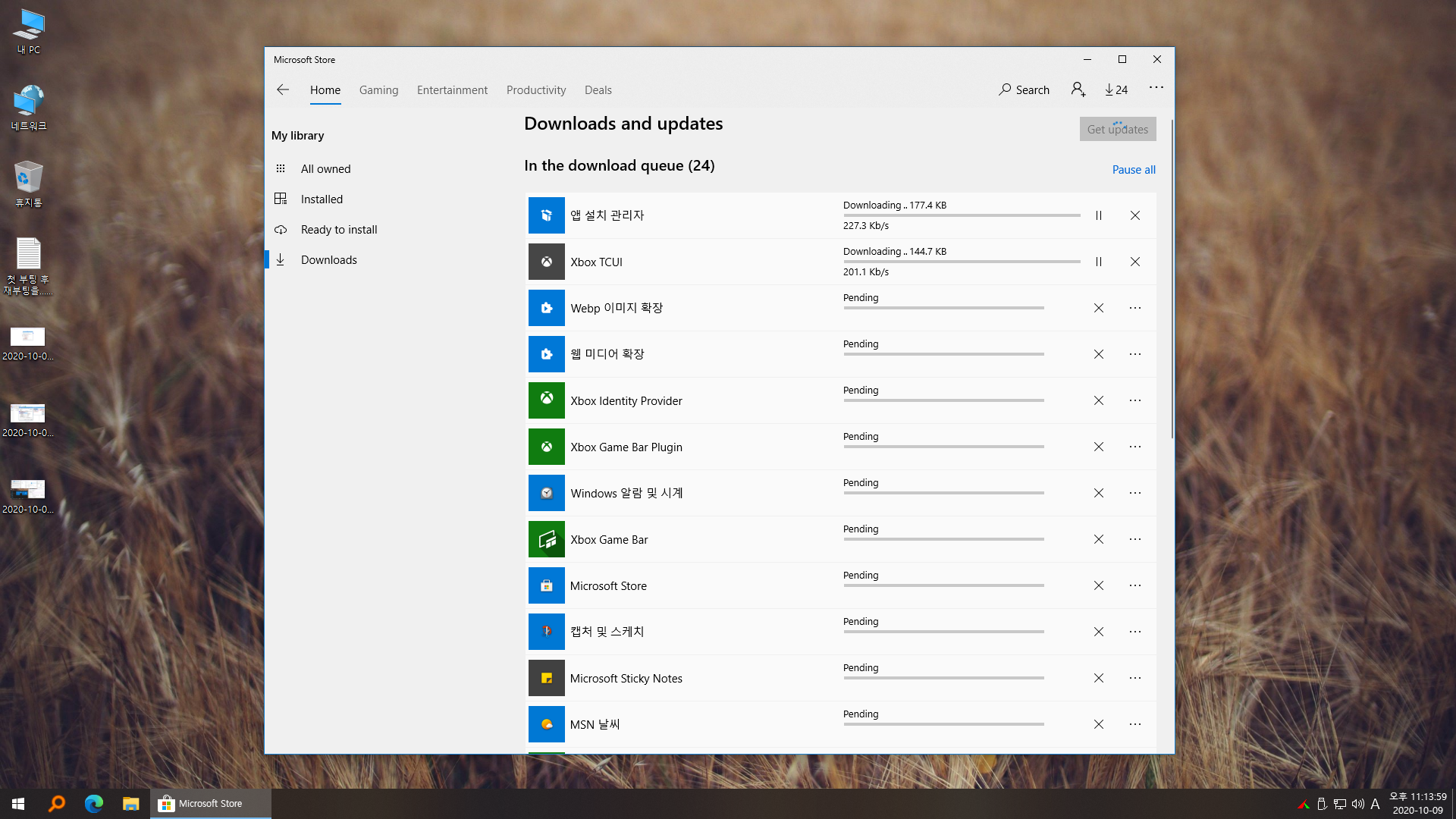The width and height of the screenshot is (1456, 819).
Task: Click the back arrow in Store header
Action: (283, 89)
